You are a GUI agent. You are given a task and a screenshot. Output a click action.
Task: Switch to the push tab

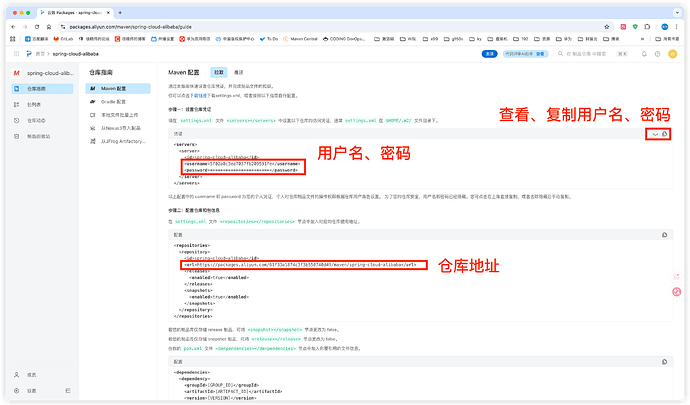point(239,72)
